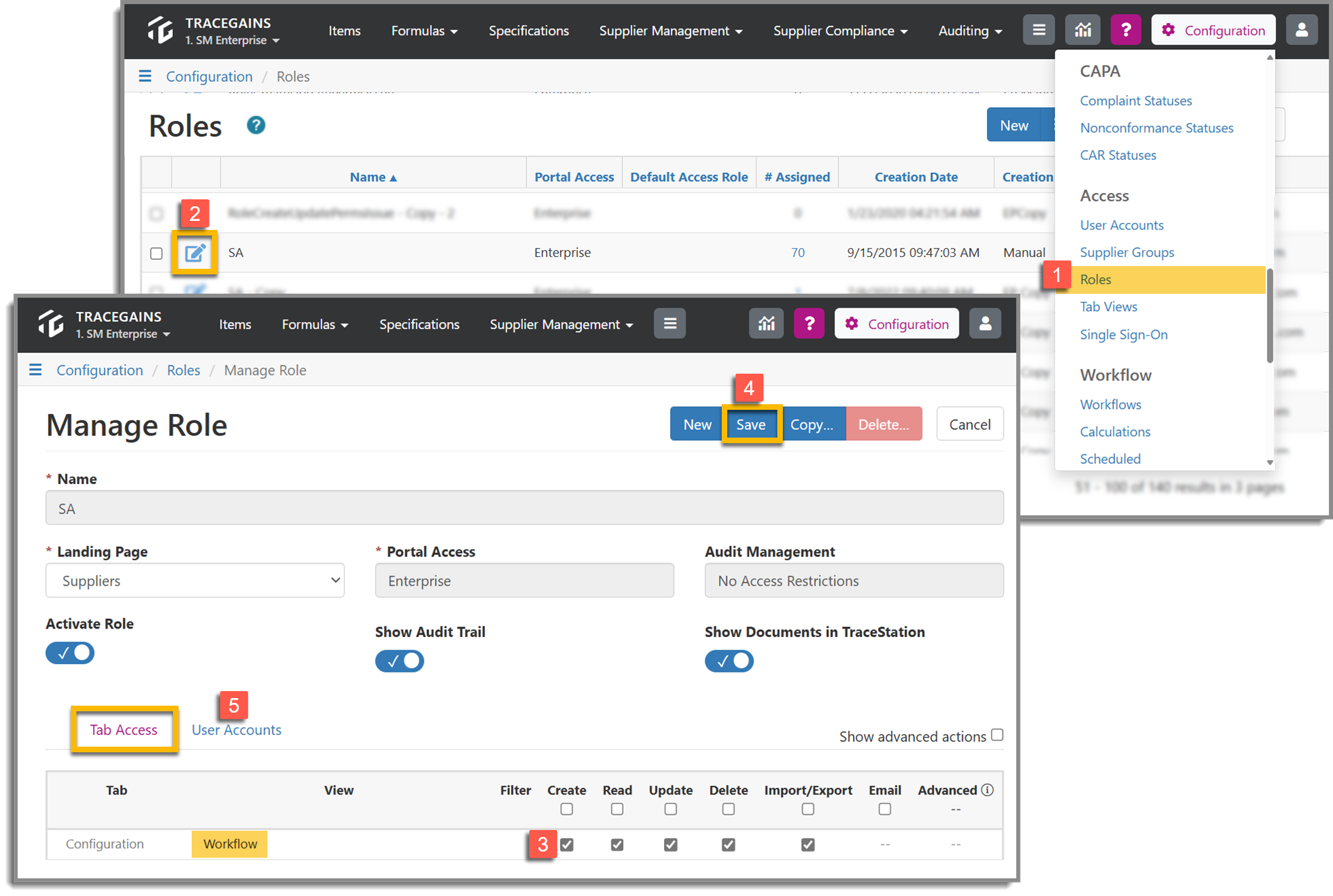Open the hamburger list icon in the Manage Role navbar
The image size is (1333, 896).
click(670, 324)
